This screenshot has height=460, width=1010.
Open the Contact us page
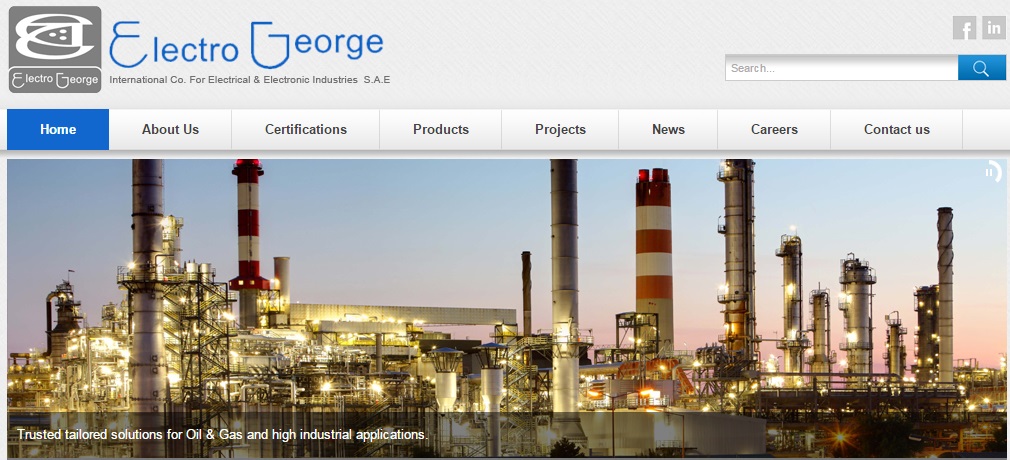[x=897, y=129]
